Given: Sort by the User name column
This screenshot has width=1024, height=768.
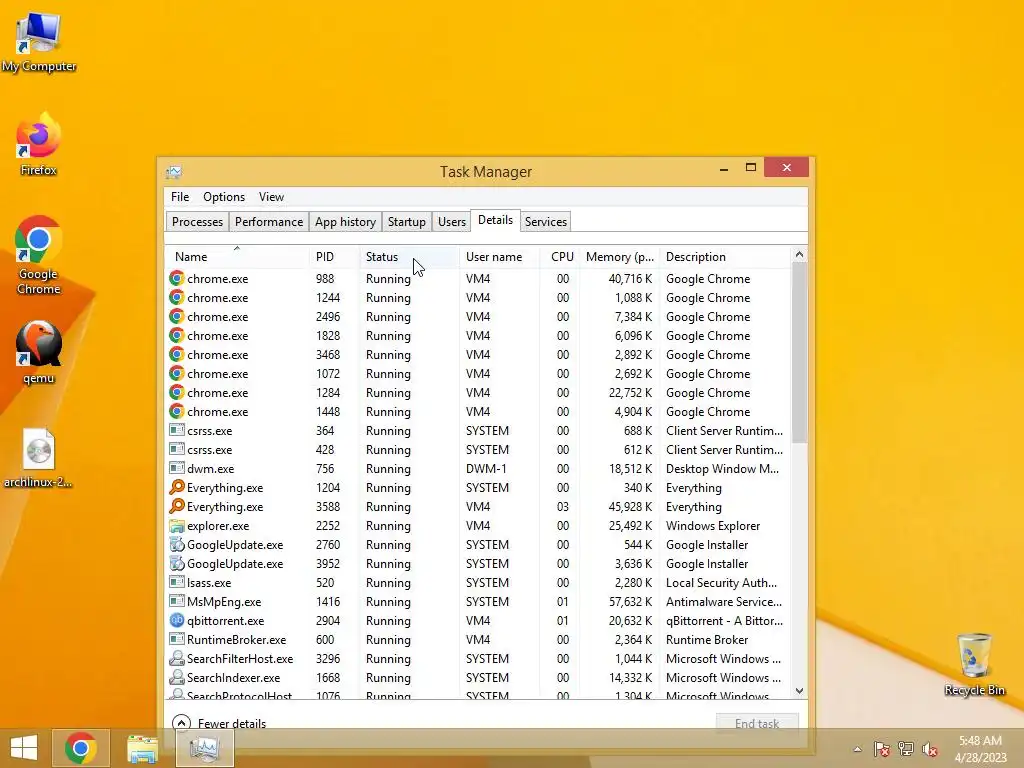Looking at the screenshot, I should click(x=500, y=257).
